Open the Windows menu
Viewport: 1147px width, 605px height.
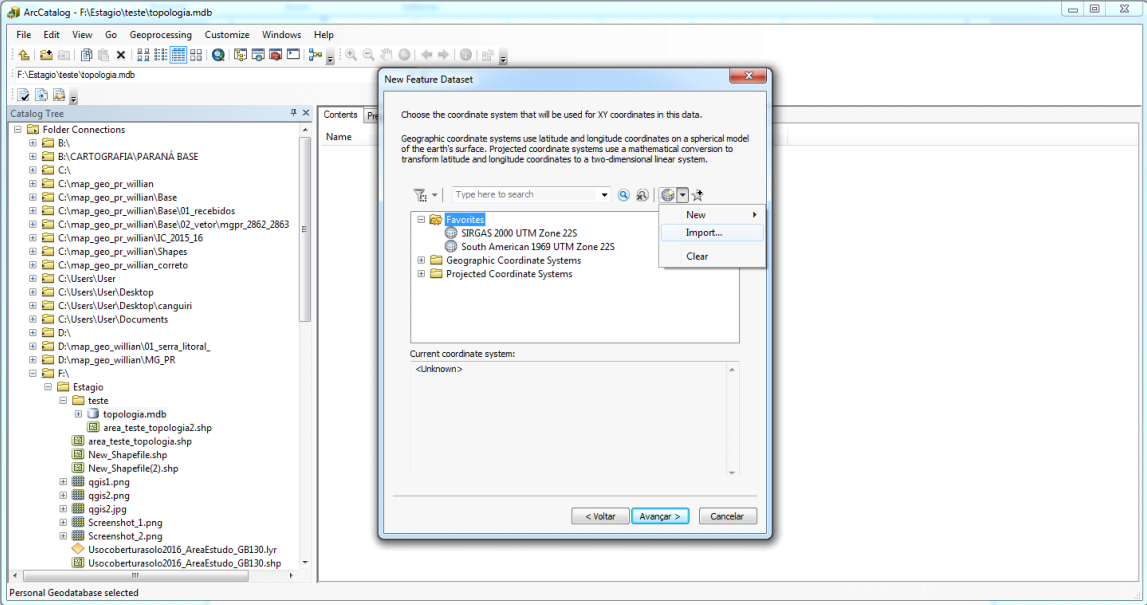tap(281, 34)
